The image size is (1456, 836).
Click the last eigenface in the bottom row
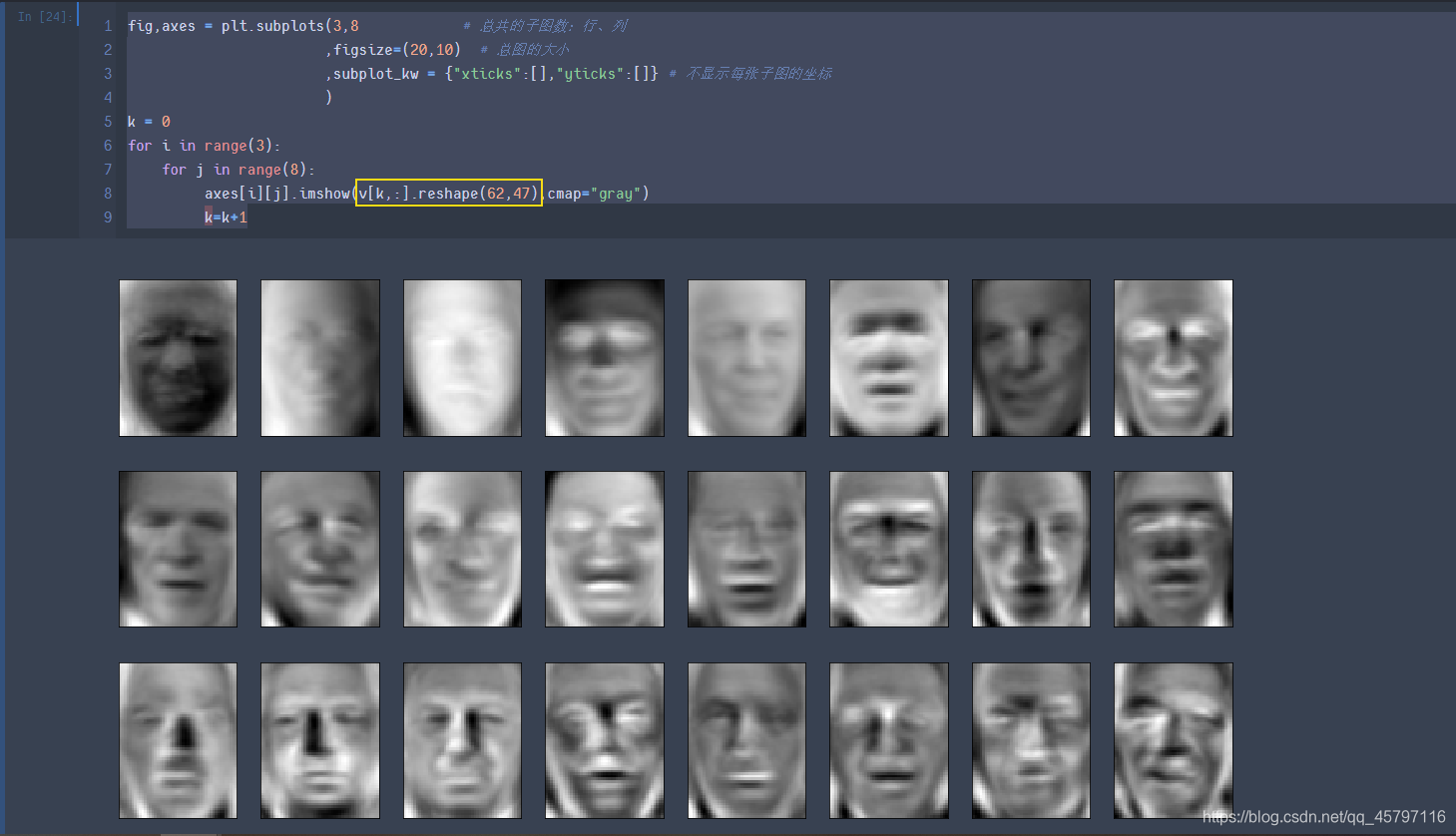click(1173, 740)
